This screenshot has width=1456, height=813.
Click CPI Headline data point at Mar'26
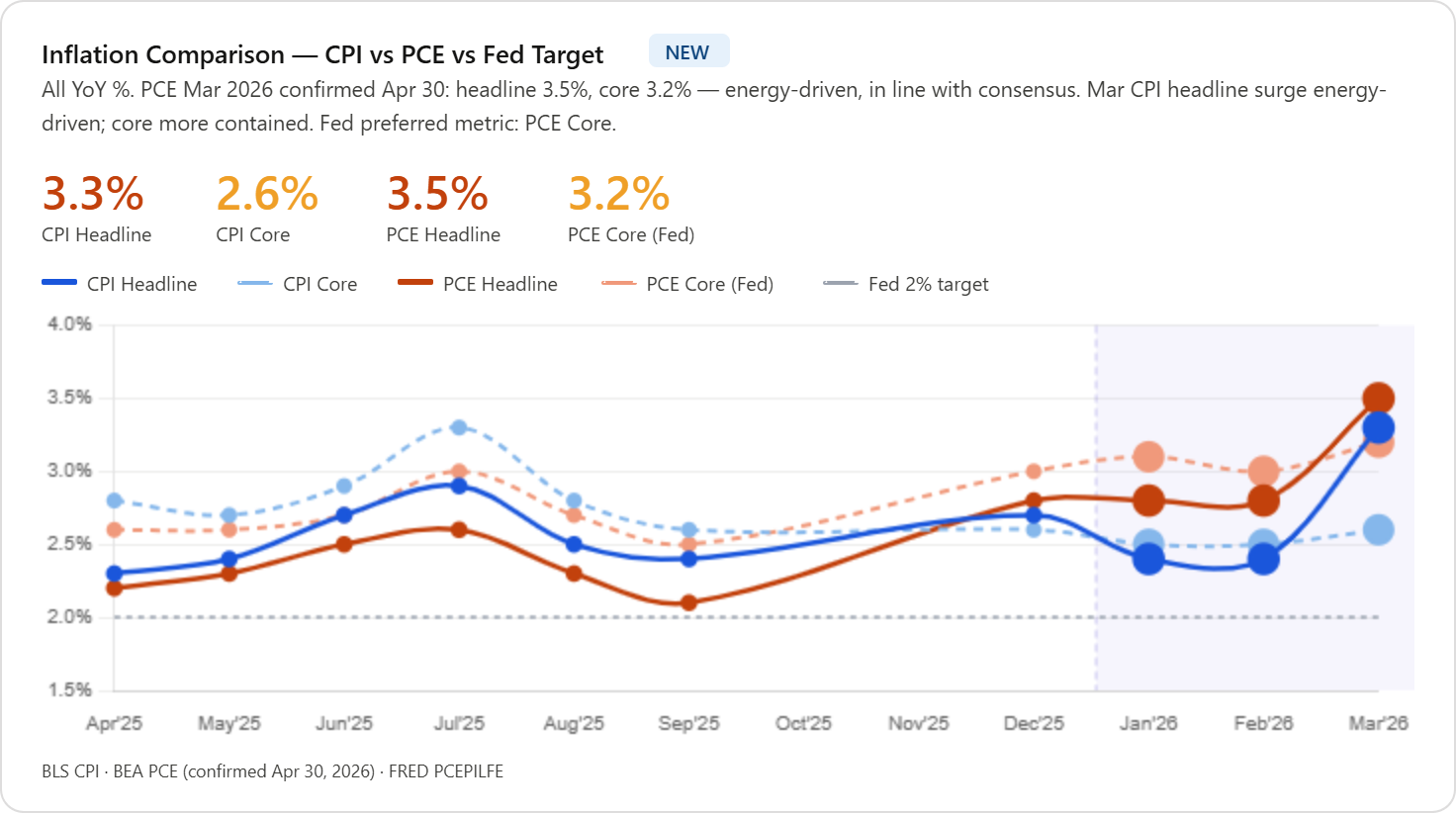(1378, 428)
